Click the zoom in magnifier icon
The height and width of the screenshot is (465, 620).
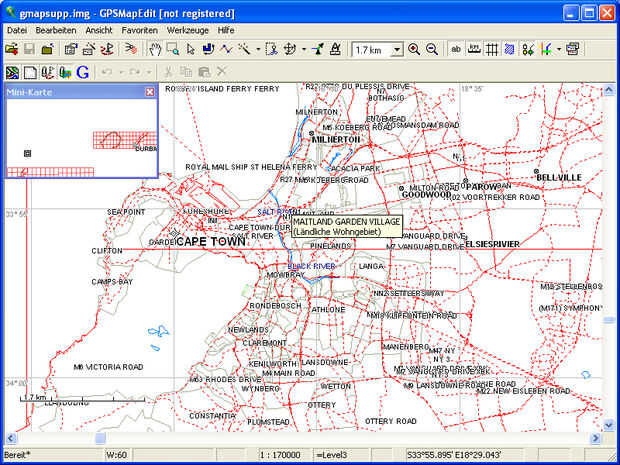[x=414, y=49]
